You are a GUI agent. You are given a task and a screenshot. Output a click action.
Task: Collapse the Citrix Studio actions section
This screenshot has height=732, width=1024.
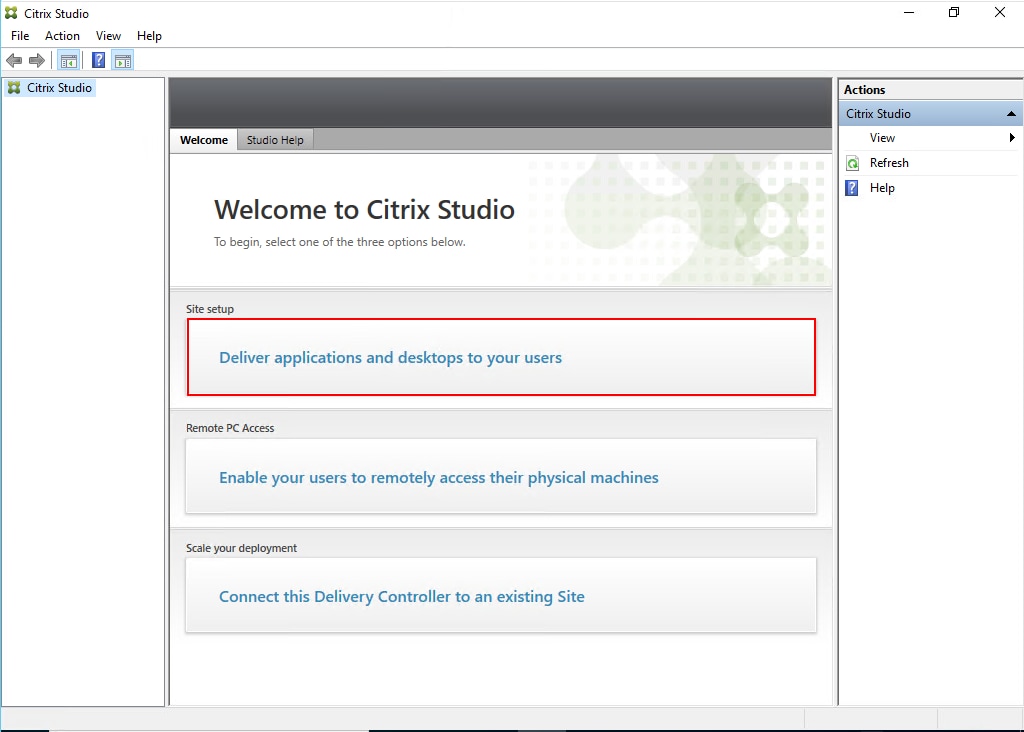(x=1011, y=114)
